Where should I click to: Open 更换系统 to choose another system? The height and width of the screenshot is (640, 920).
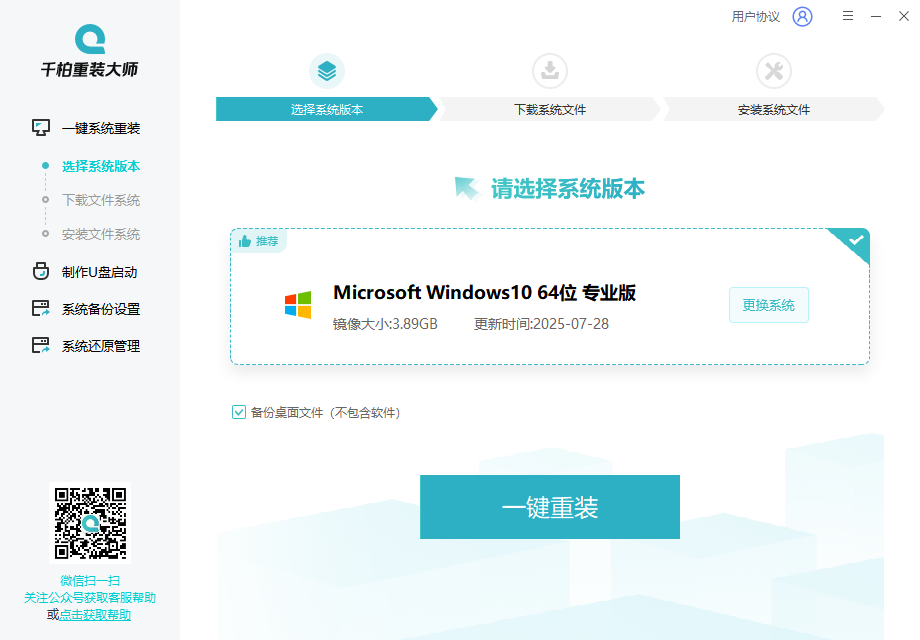tap(768, 305)
